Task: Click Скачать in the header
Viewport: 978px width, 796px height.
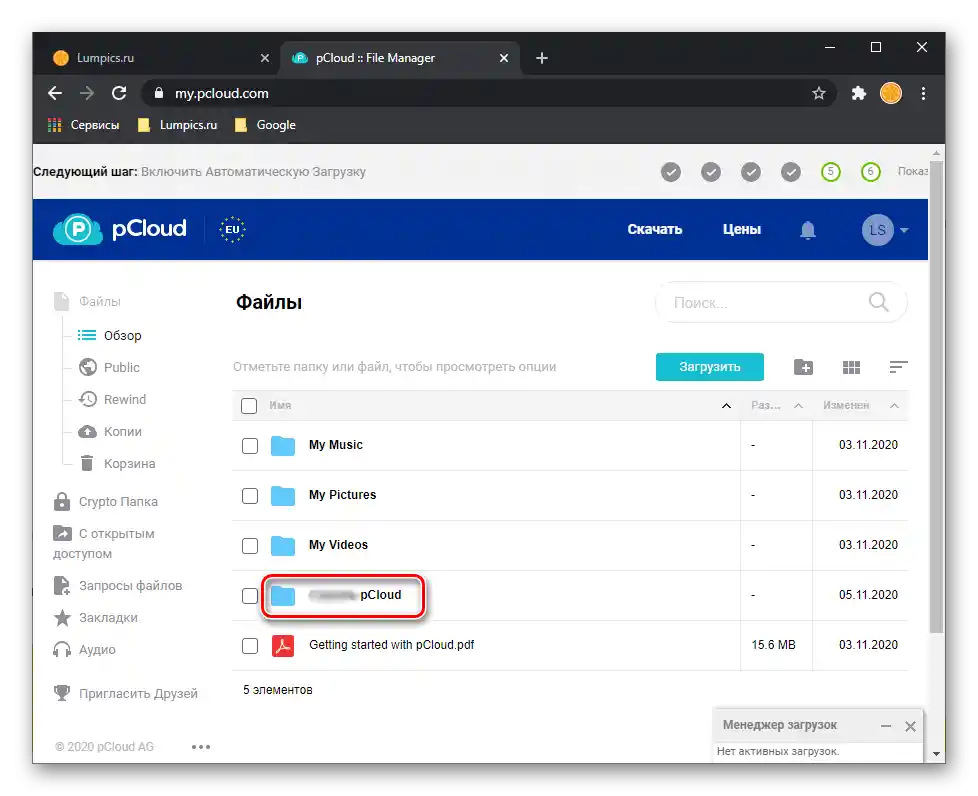Action: click(x=655, y=230)
